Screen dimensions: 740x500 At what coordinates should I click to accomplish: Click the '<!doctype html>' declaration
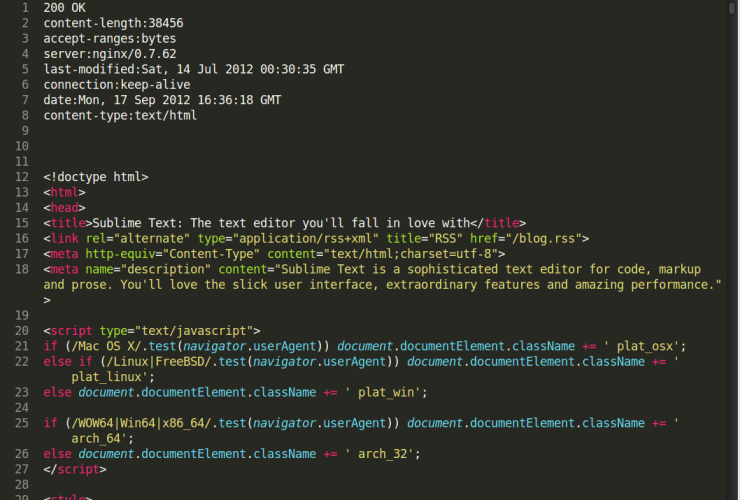pos(96,176)
